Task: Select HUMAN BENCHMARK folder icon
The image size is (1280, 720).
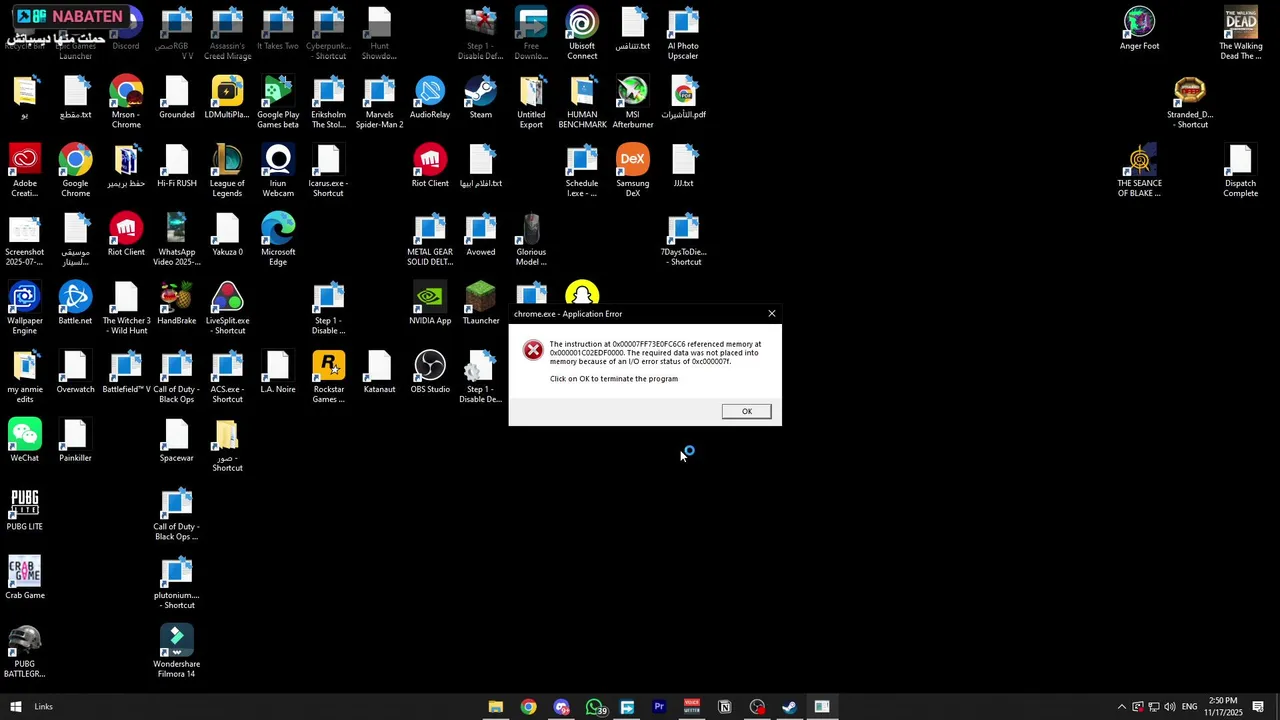Action: click(582, 102)
